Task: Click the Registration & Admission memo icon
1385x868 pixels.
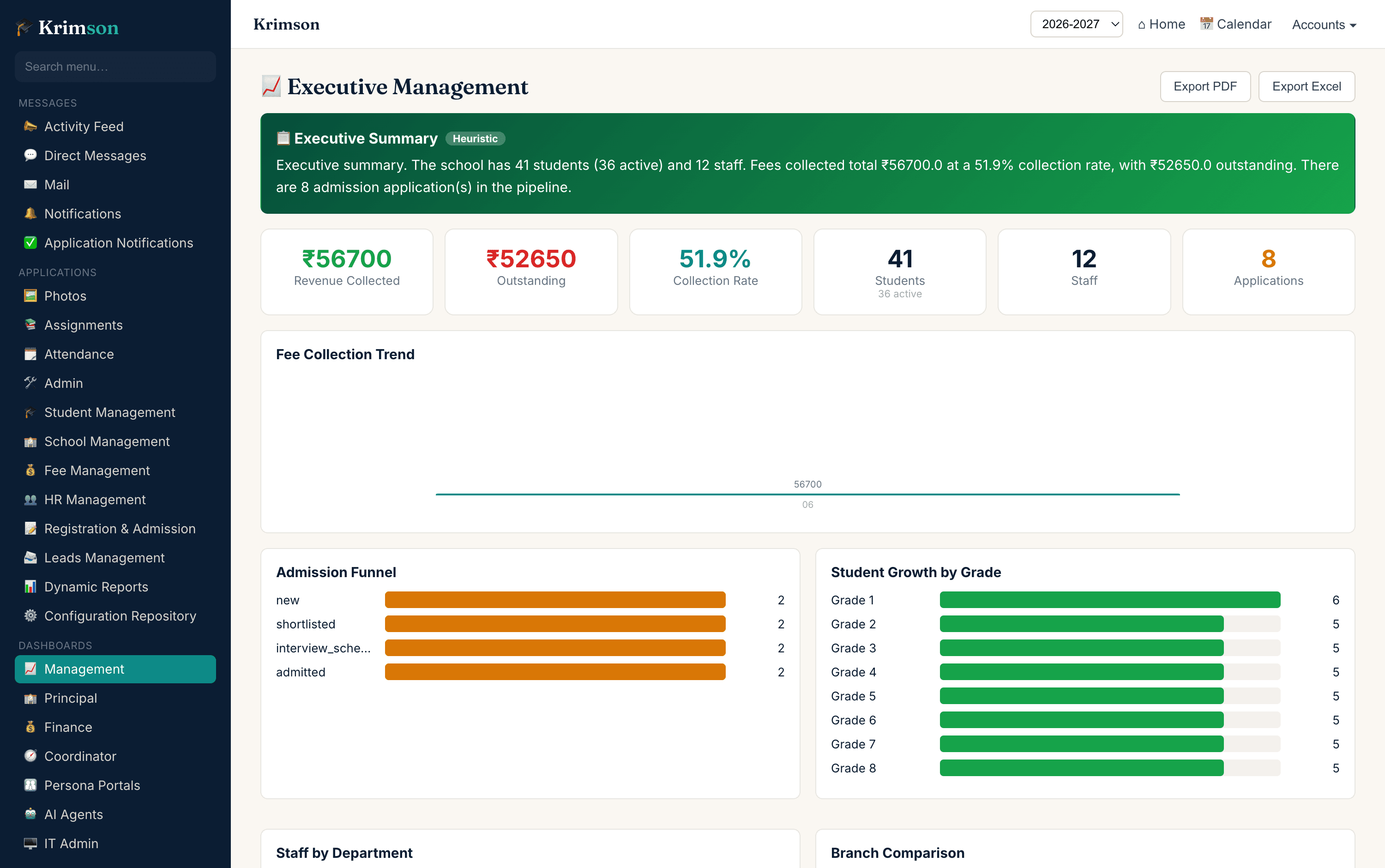Action: point(30,529)
